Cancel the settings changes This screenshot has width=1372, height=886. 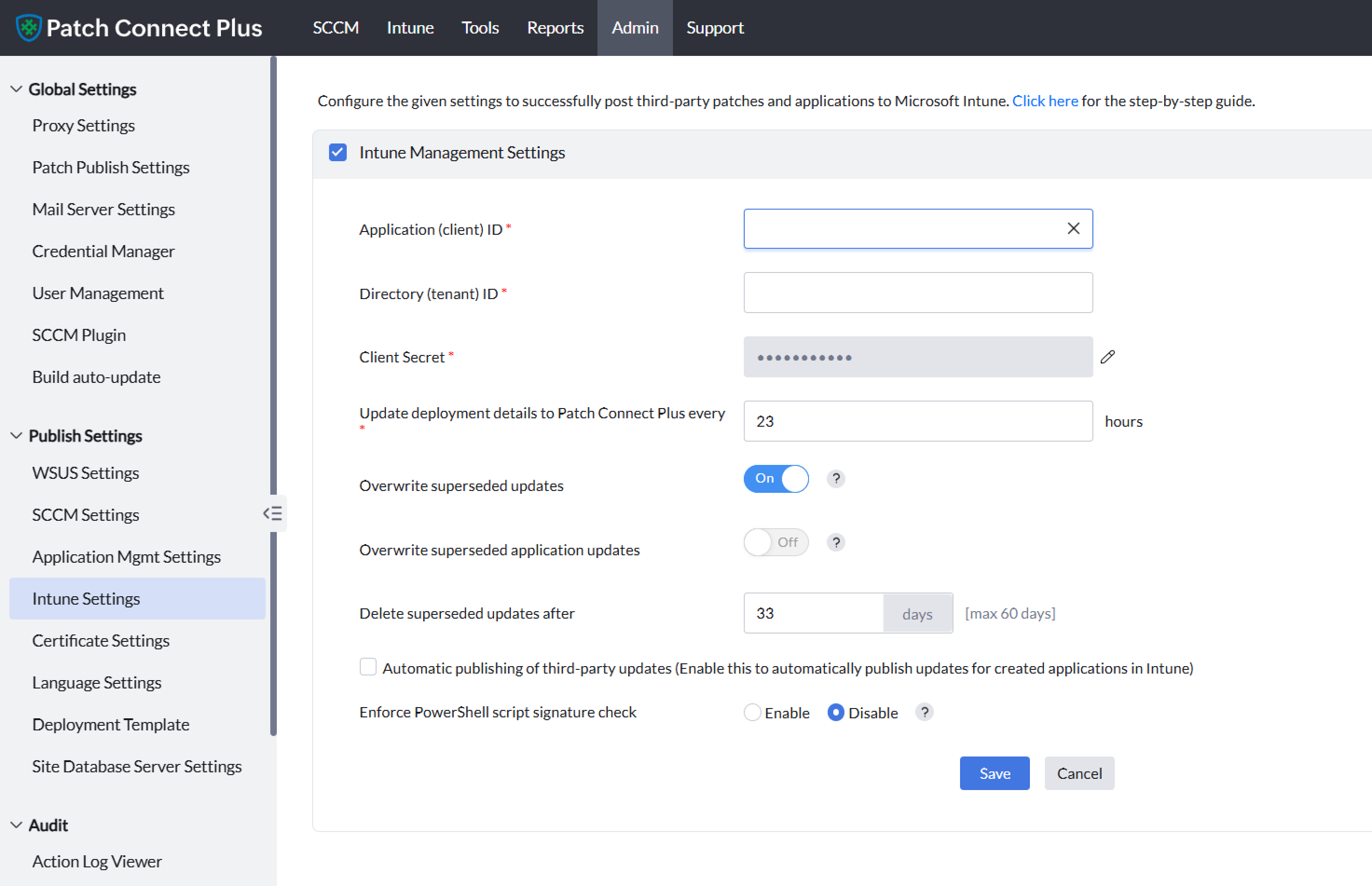pyautogui.click(x=1079, y=773)
